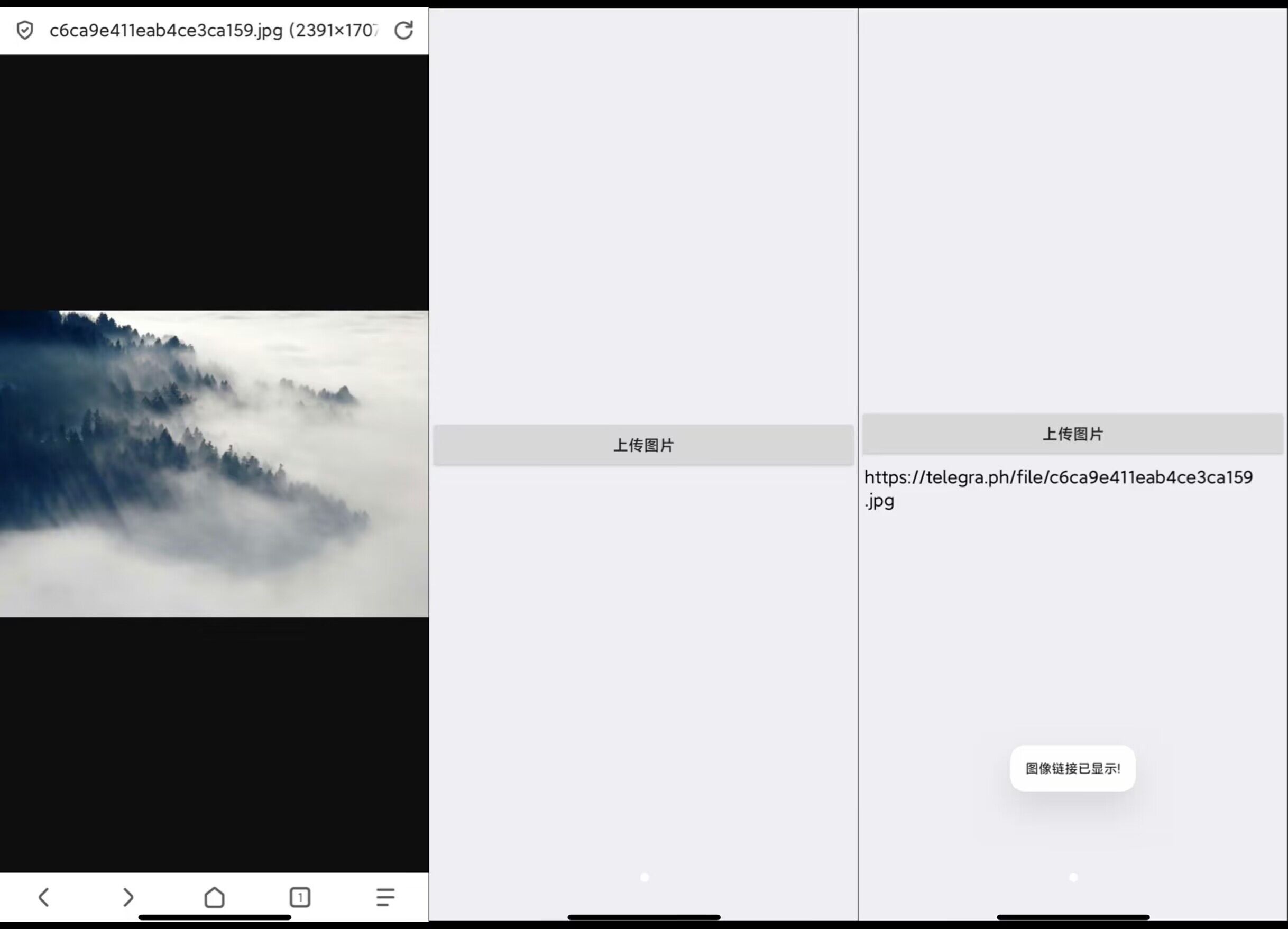Tap the home indicator bar under the right panel

tap(1073, 917)
